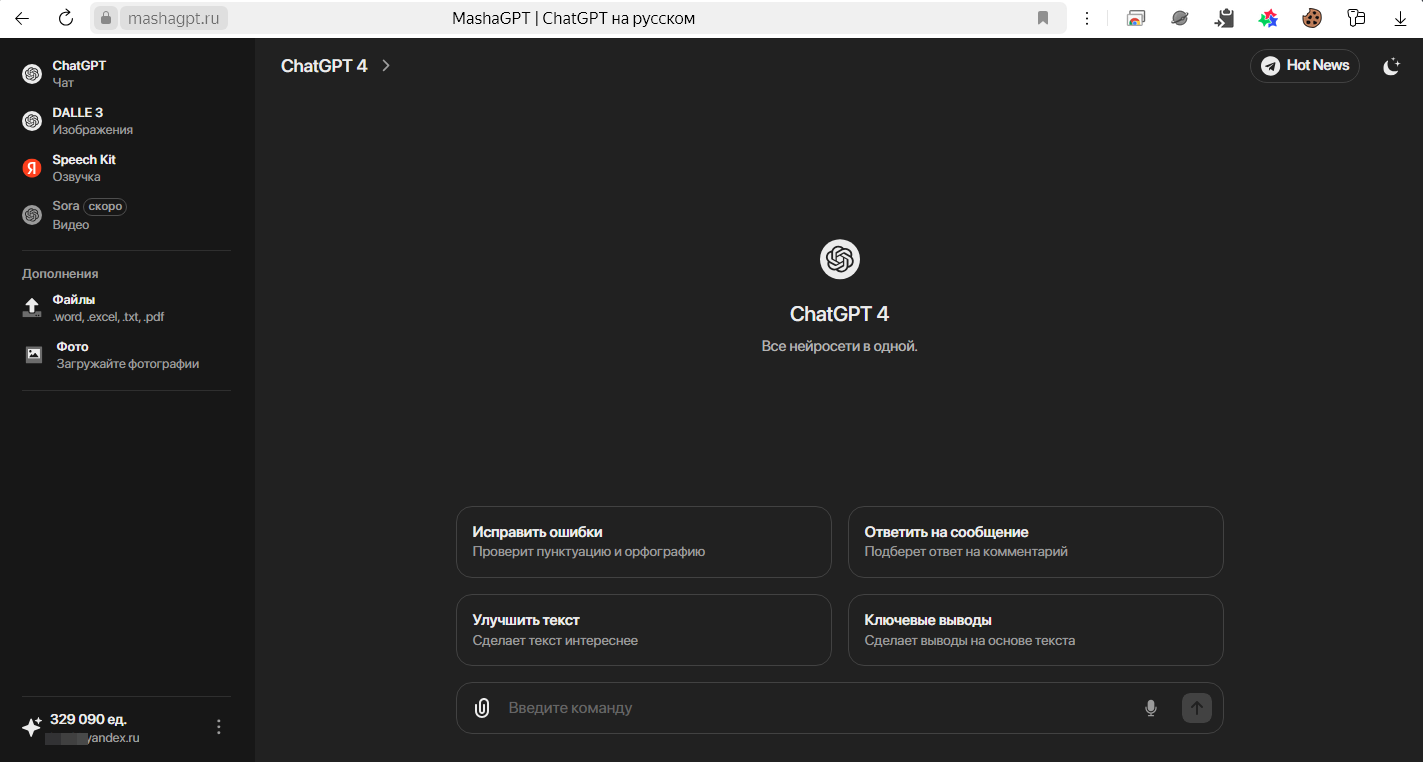Start voice input with the microphone
Viewport: 1423px width, 762px height.
point(1151,708)
